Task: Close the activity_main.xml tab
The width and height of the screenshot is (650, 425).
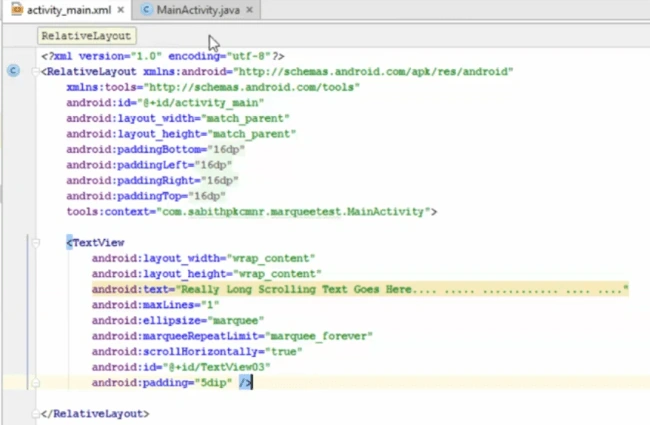Action: (121, 10)
